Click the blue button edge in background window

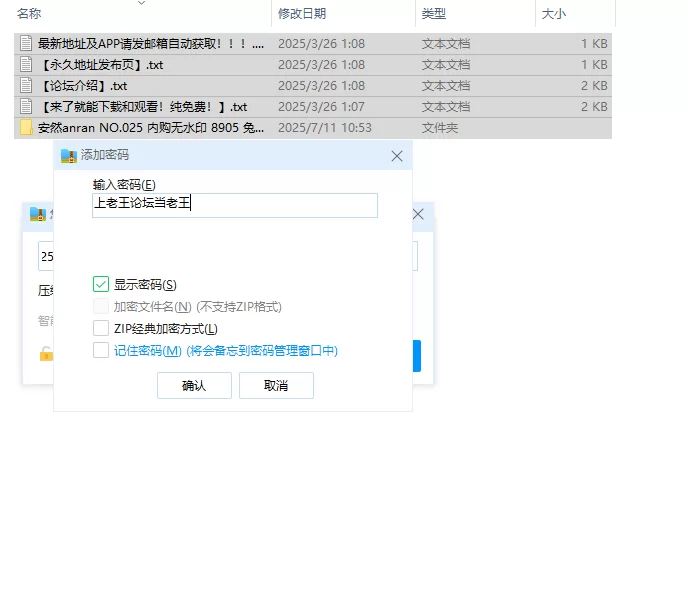pyautogui.click(x=417, y=356)
